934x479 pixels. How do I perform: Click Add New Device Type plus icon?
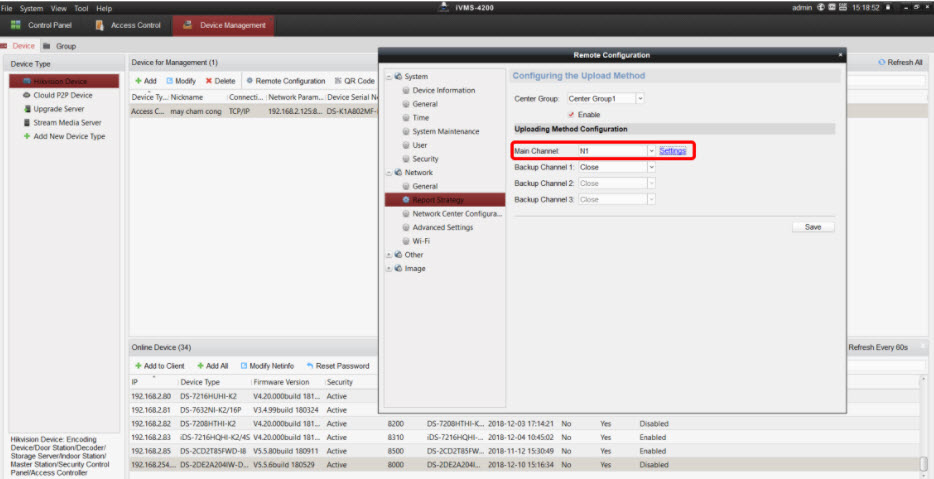pyautogui.click(x=27, y=137)
